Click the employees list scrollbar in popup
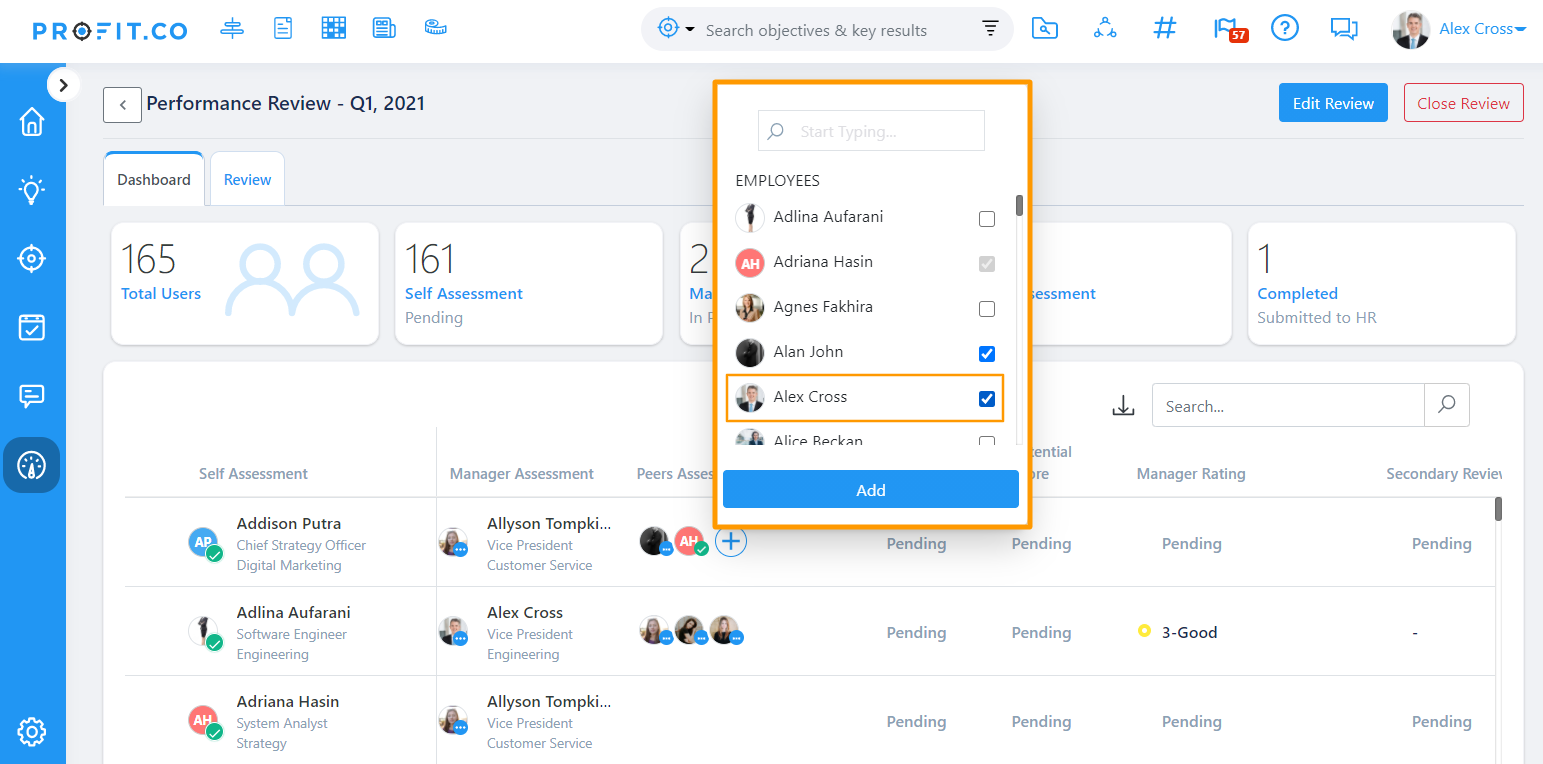Viewport: 1543px width, 764px height. click(1019, 205)
